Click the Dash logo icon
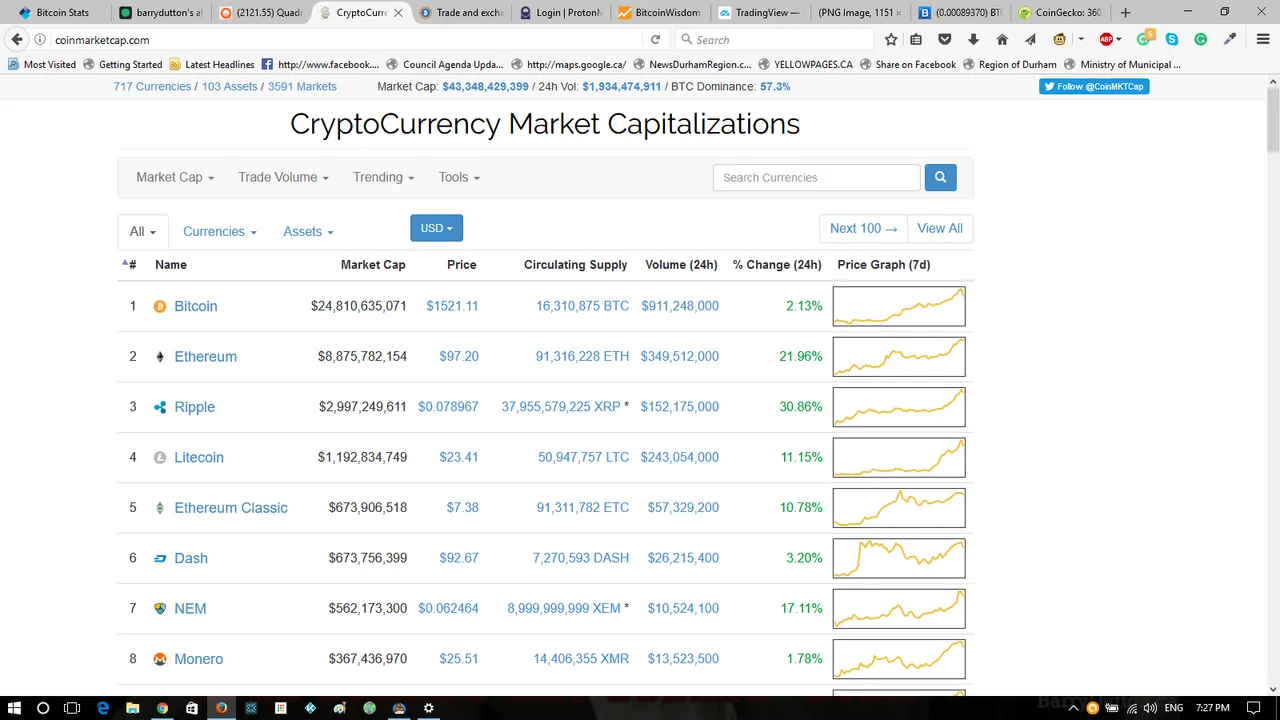Viewport: 1280px width, 720px height. 160,558
